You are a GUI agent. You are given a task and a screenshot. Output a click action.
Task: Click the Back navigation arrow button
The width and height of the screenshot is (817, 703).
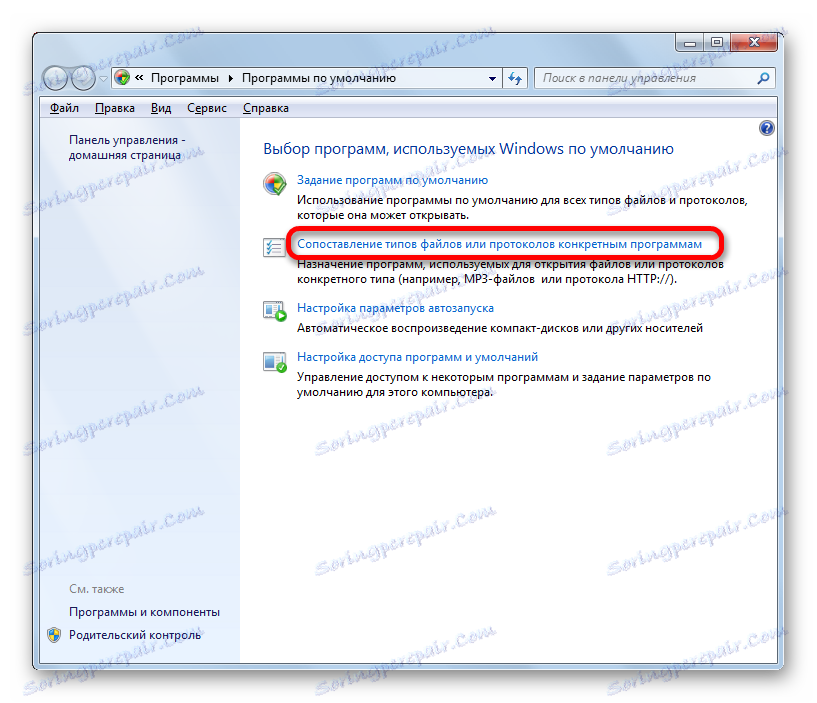56,78
